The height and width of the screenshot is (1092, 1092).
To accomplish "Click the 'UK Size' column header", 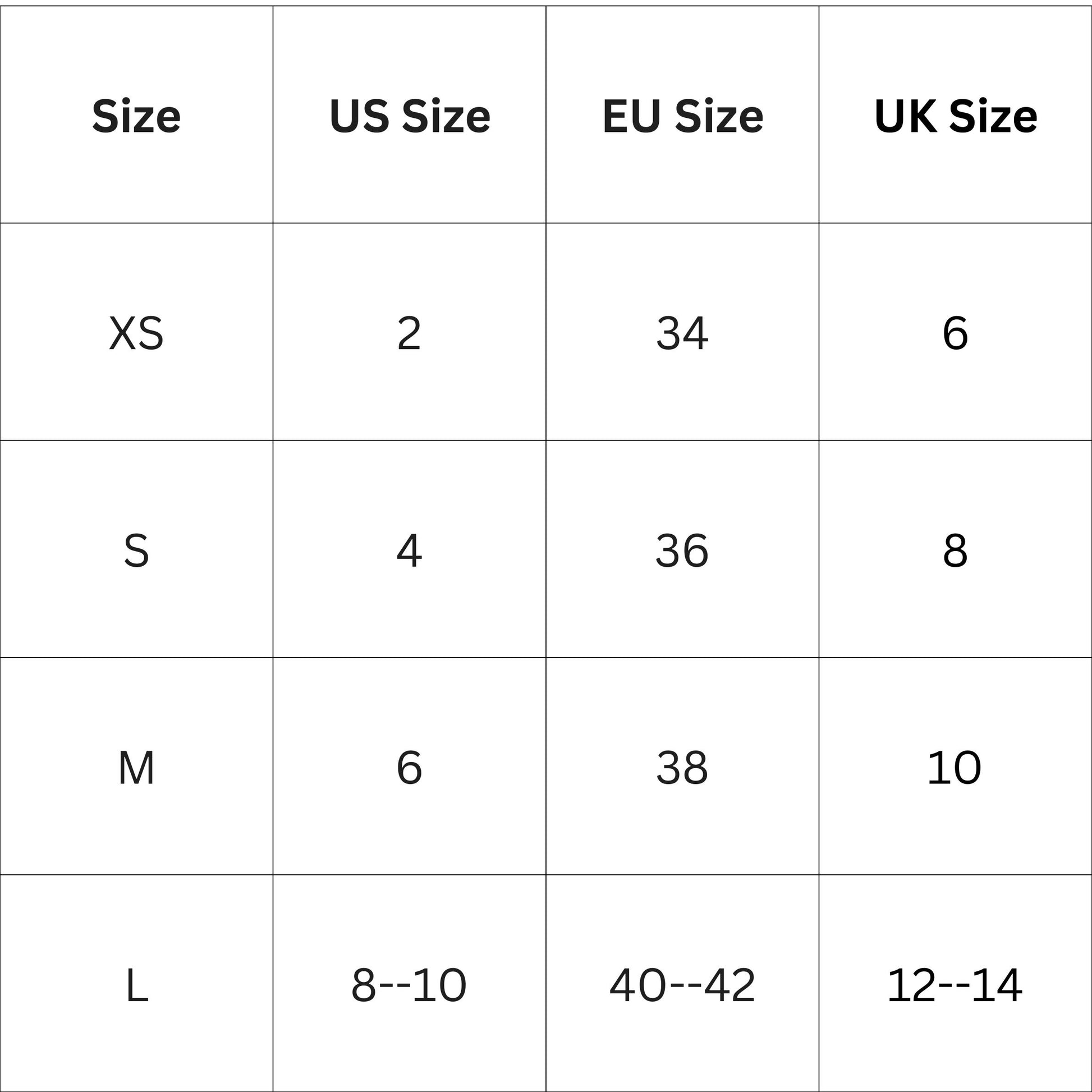I will [x=955, y=116].
